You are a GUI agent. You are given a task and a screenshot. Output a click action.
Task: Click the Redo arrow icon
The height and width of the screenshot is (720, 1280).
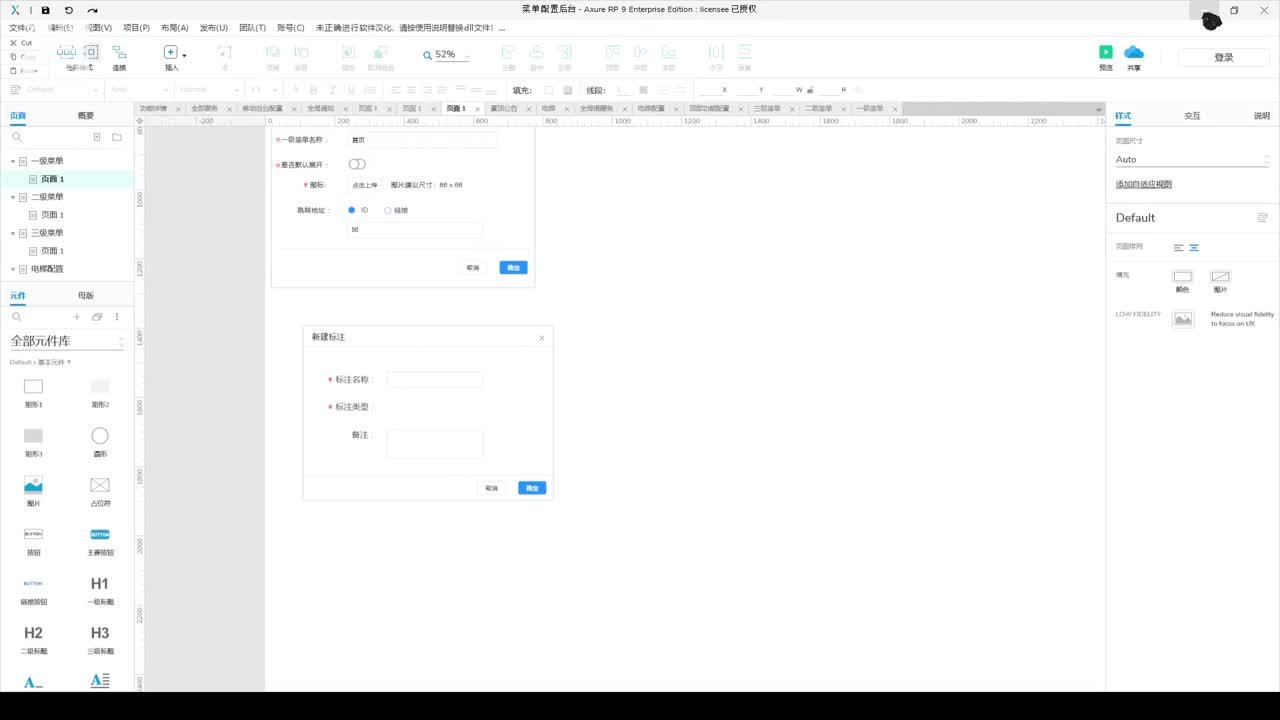(x=92, y=10)
